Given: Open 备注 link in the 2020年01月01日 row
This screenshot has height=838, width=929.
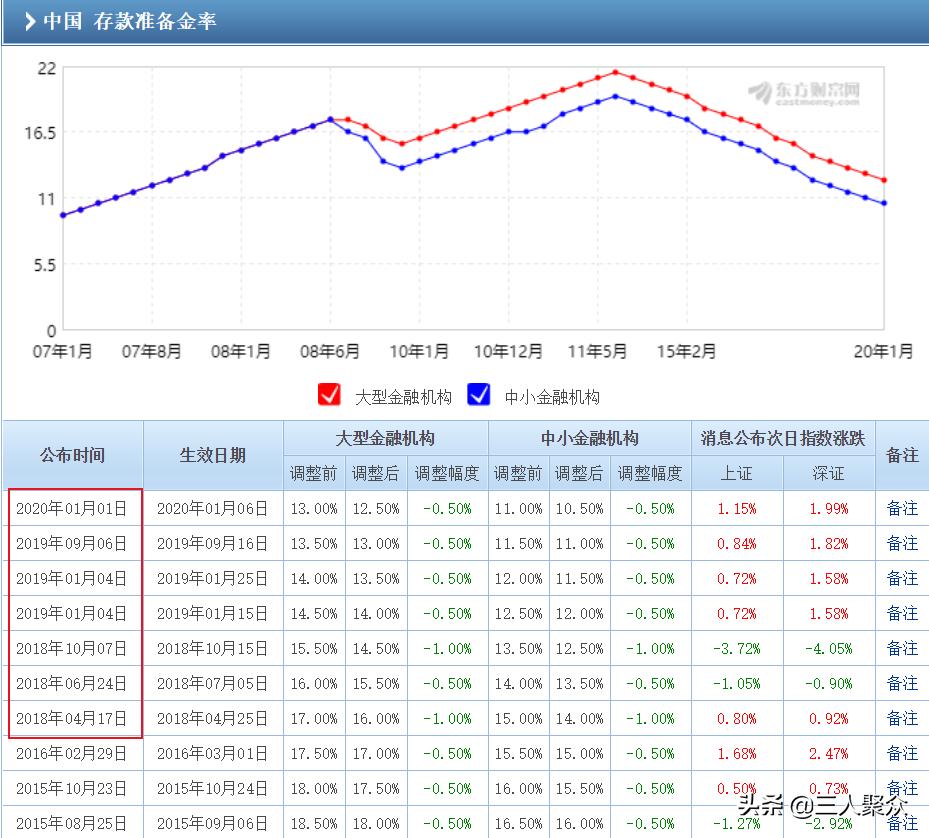Looking at the screenshot, I should click(904, 508).
